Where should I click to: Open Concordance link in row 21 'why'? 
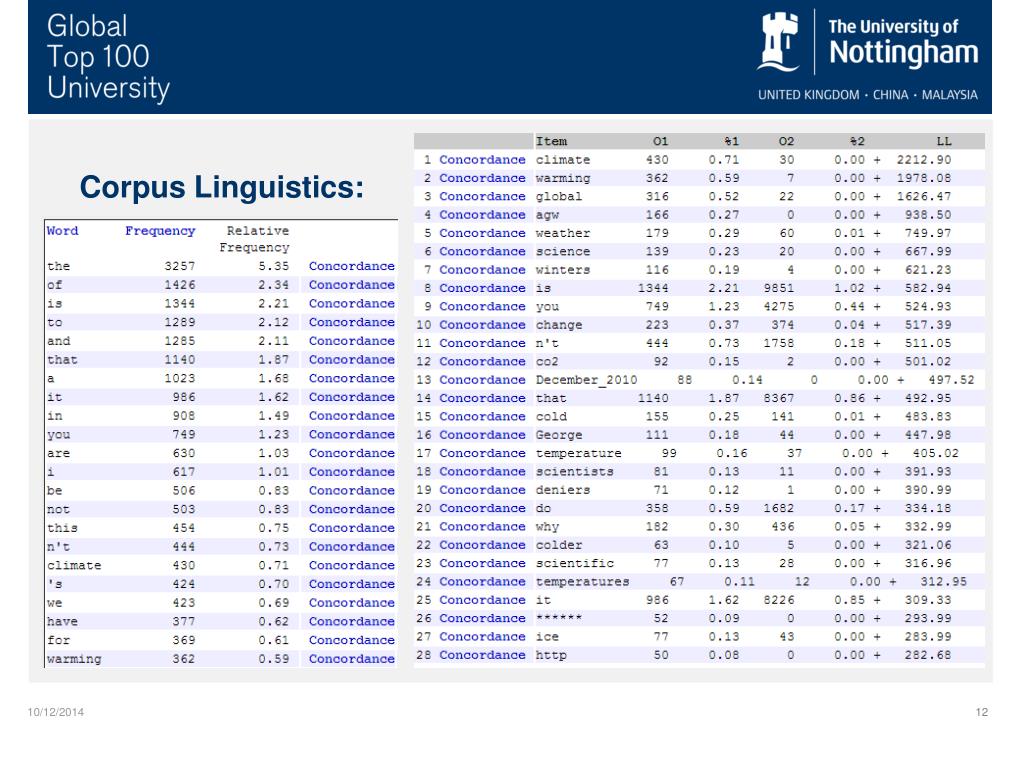pos(482,526)
